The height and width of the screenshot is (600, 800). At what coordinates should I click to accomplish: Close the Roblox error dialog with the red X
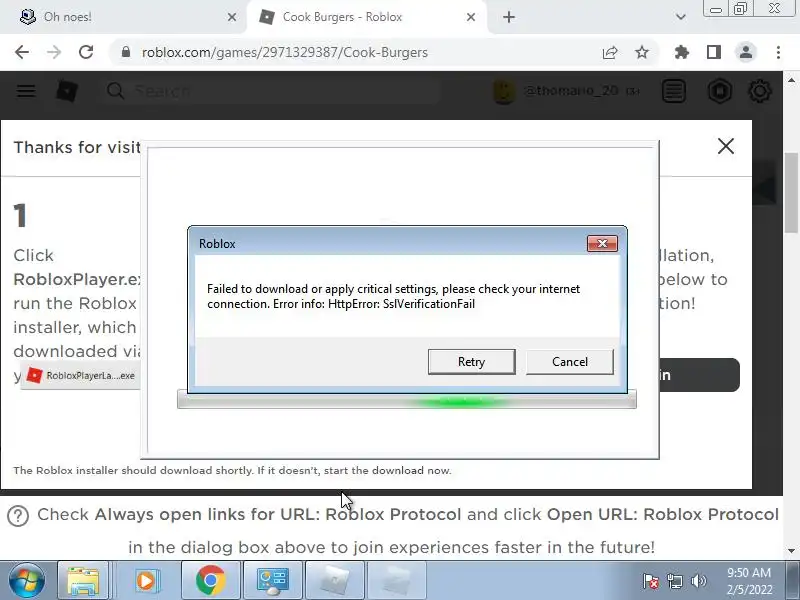[602, 243]
